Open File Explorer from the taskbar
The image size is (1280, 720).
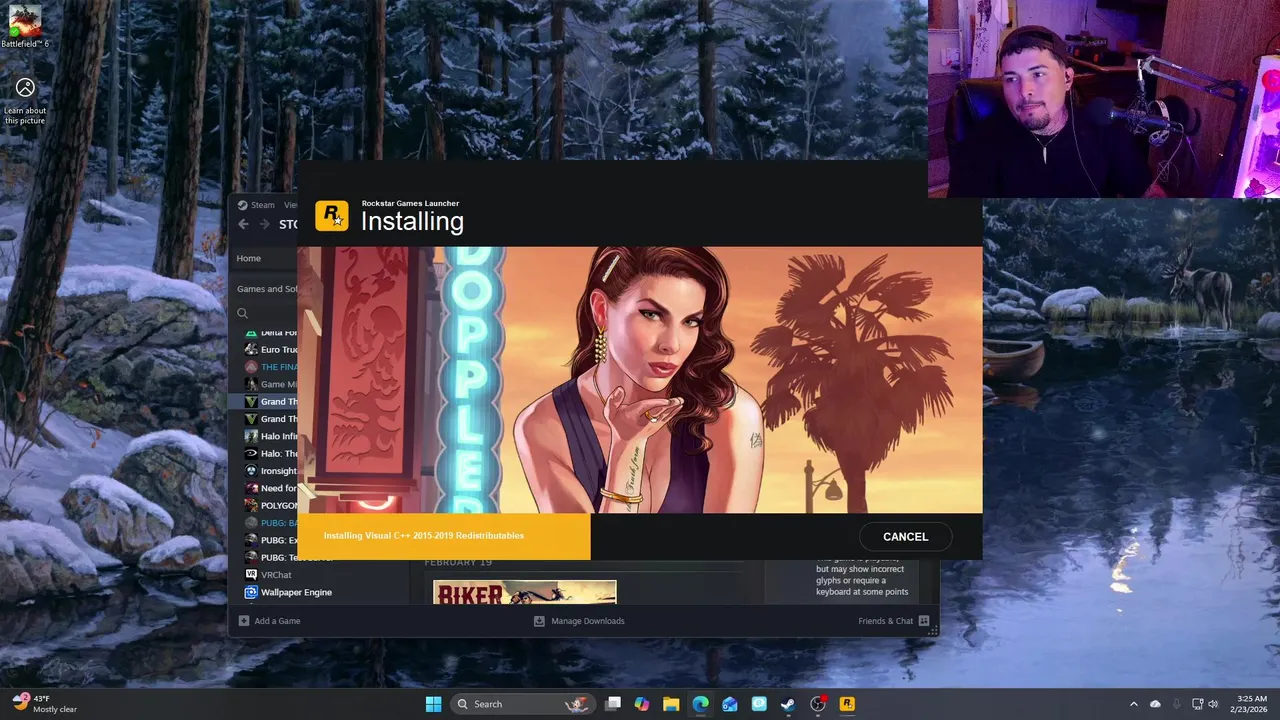coord(671,704)
